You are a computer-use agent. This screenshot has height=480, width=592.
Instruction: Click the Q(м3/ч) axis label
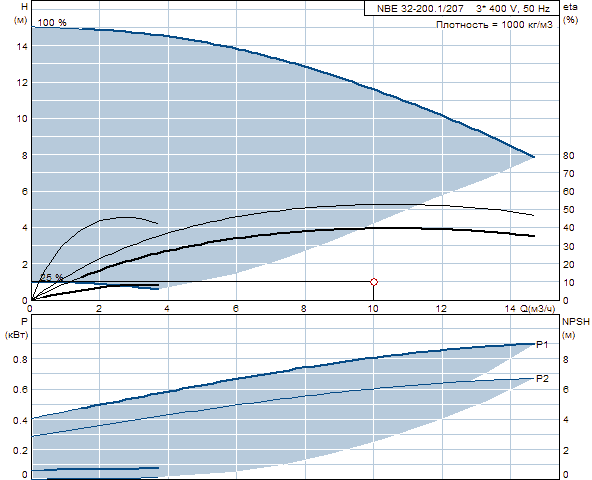click(538, 309)
